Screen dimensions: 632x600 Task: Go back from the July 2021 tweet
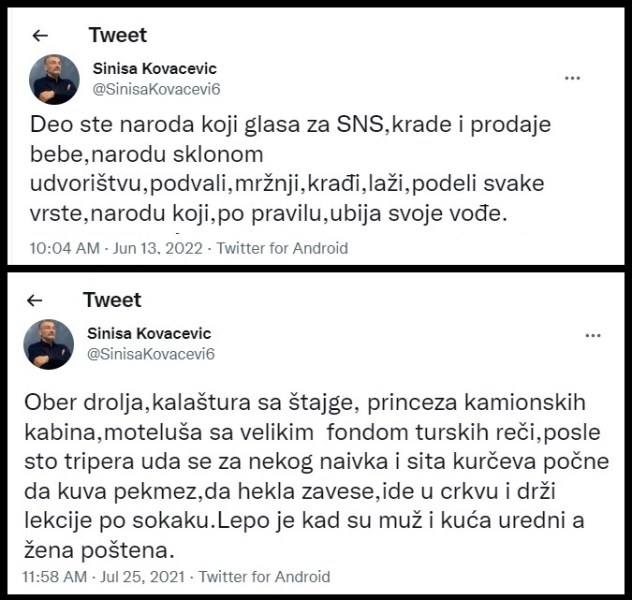36,300
